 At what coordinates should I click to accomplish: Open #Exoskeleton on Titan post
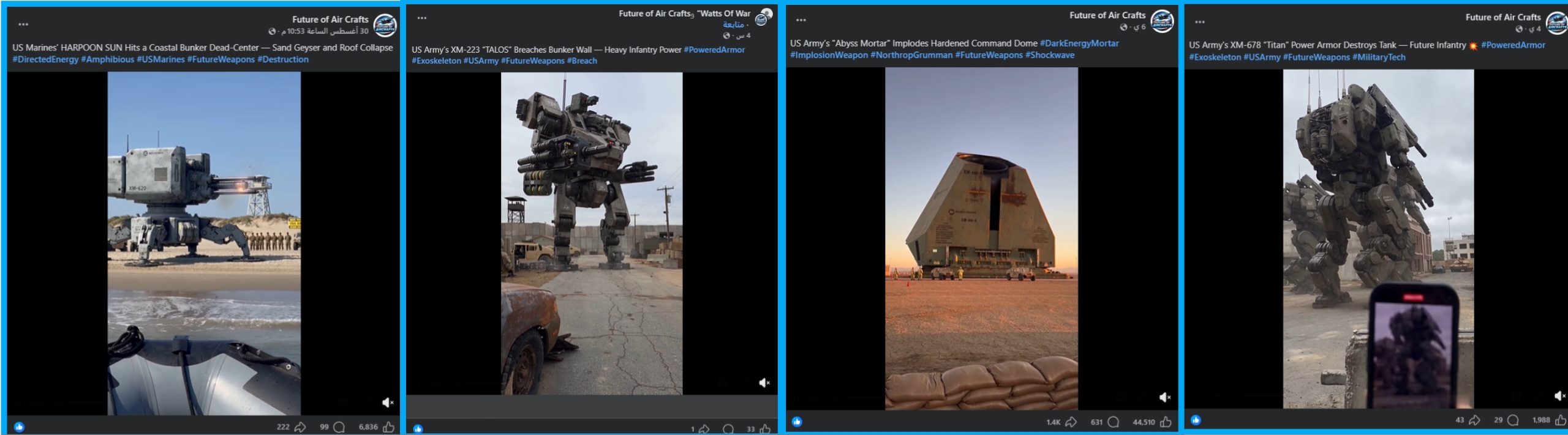click(1215, 57)
